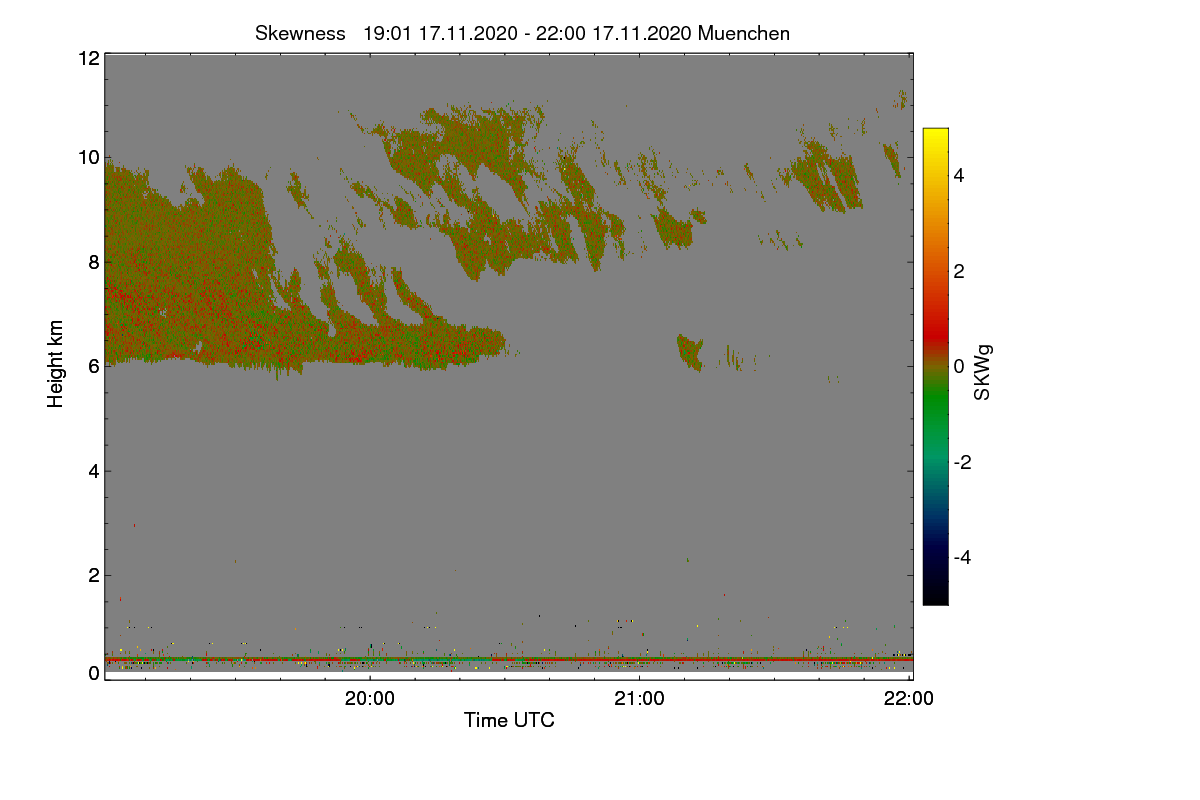Click the "Time UTC" axis label

coord(509,720)
